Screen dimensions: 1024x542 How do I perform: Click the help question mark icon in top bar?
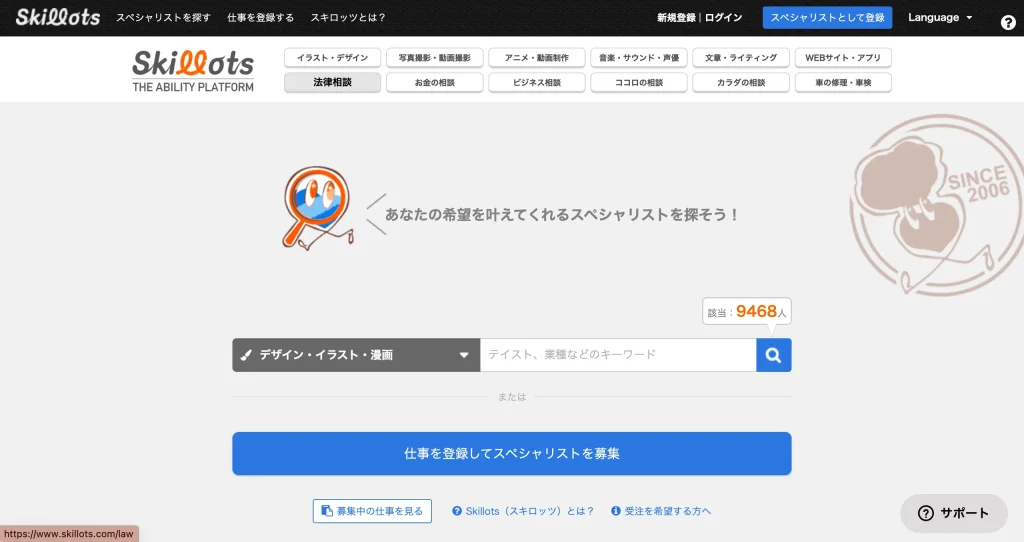point(1008,22)
